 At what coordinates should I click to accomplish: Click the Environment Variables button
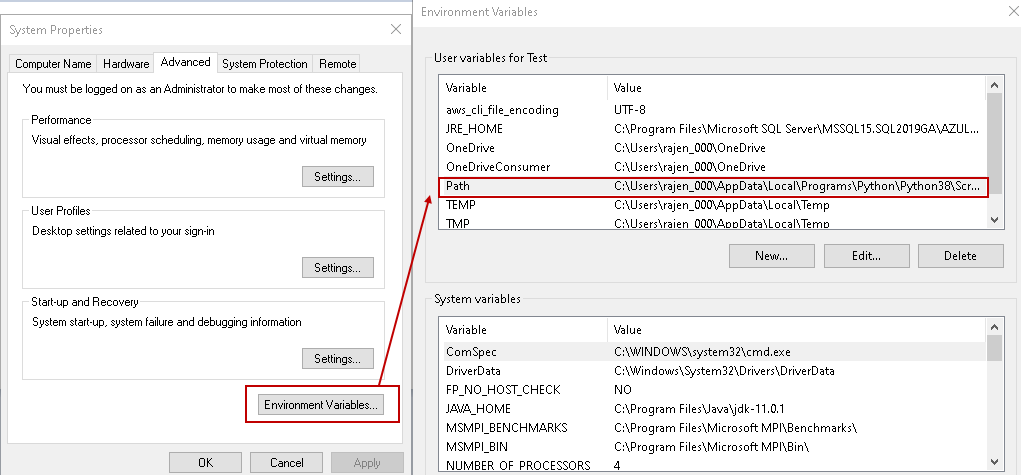[321, 405]
